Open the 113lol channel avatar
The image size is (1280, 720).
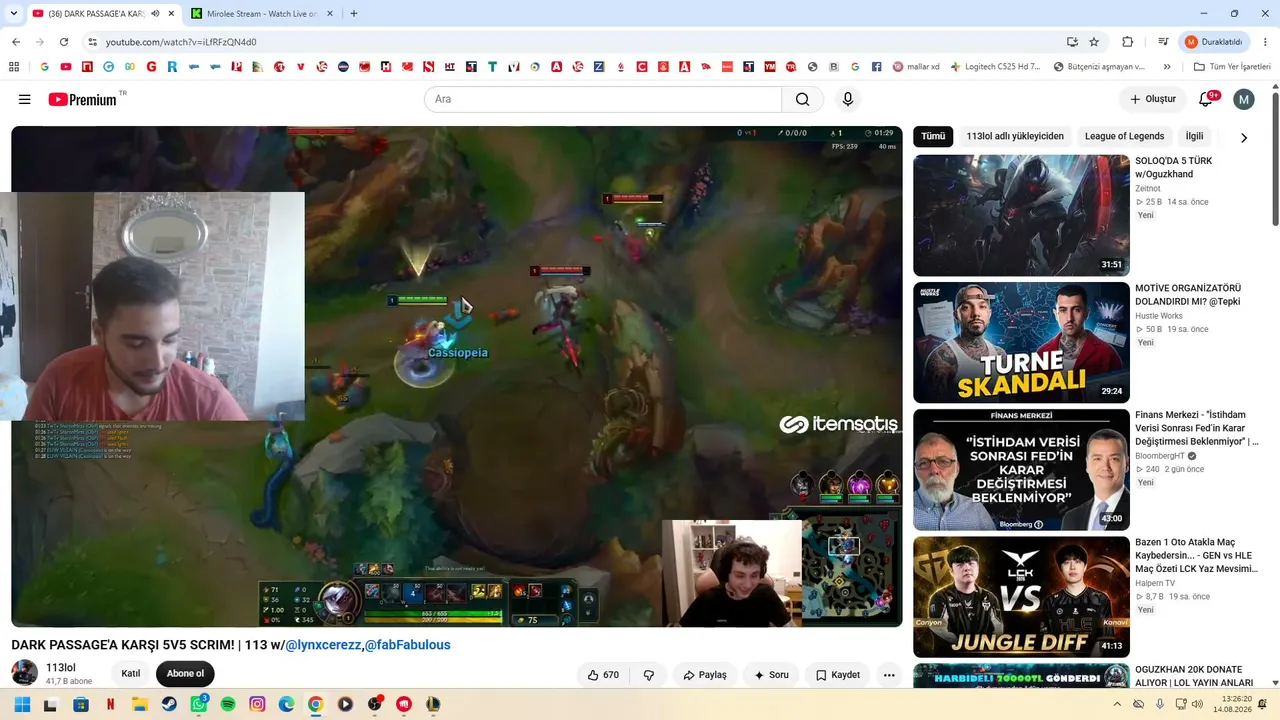pos(24,673)
